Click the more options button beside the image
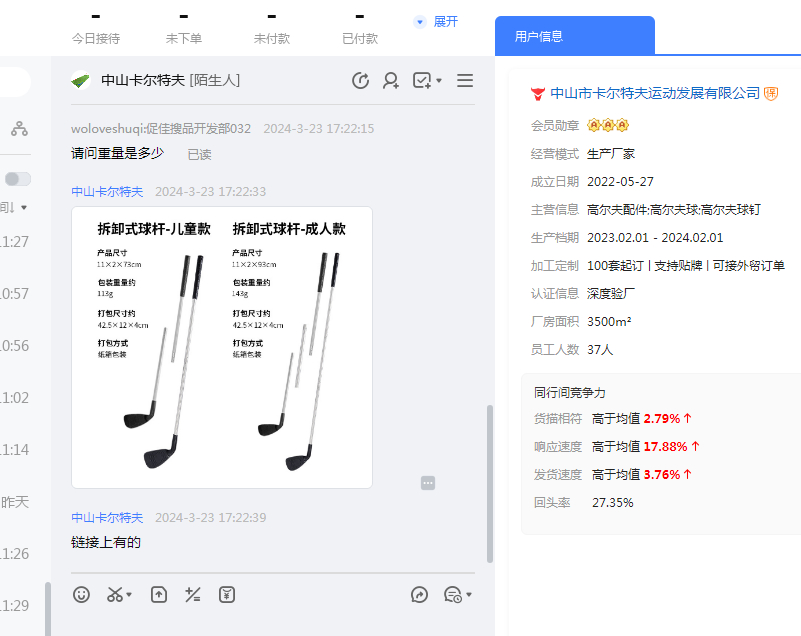801x636 pixels. 428,483
